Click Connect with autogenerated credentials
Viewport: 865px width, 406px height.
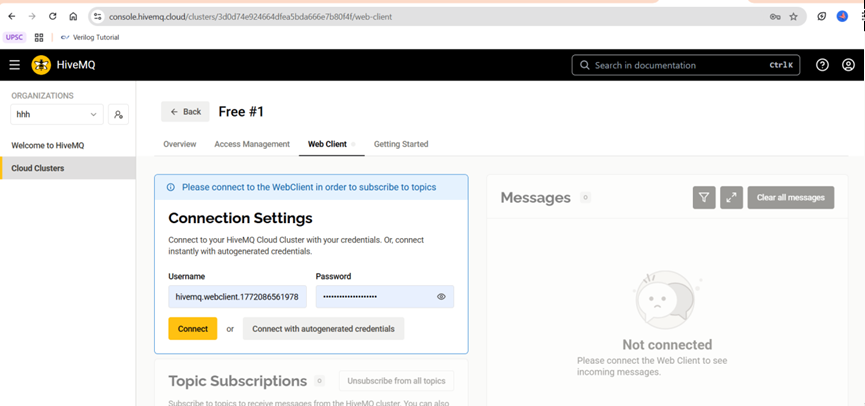coord(323,329)
